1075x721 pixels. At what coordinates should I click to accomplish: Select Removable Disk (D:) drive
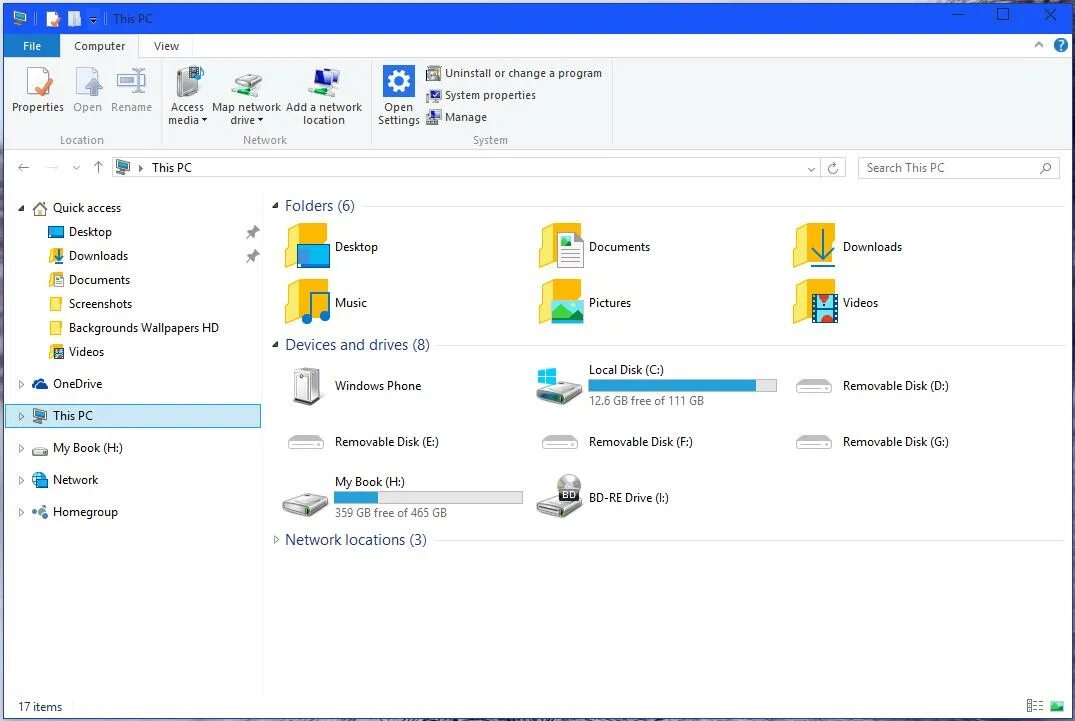point(871,386)
